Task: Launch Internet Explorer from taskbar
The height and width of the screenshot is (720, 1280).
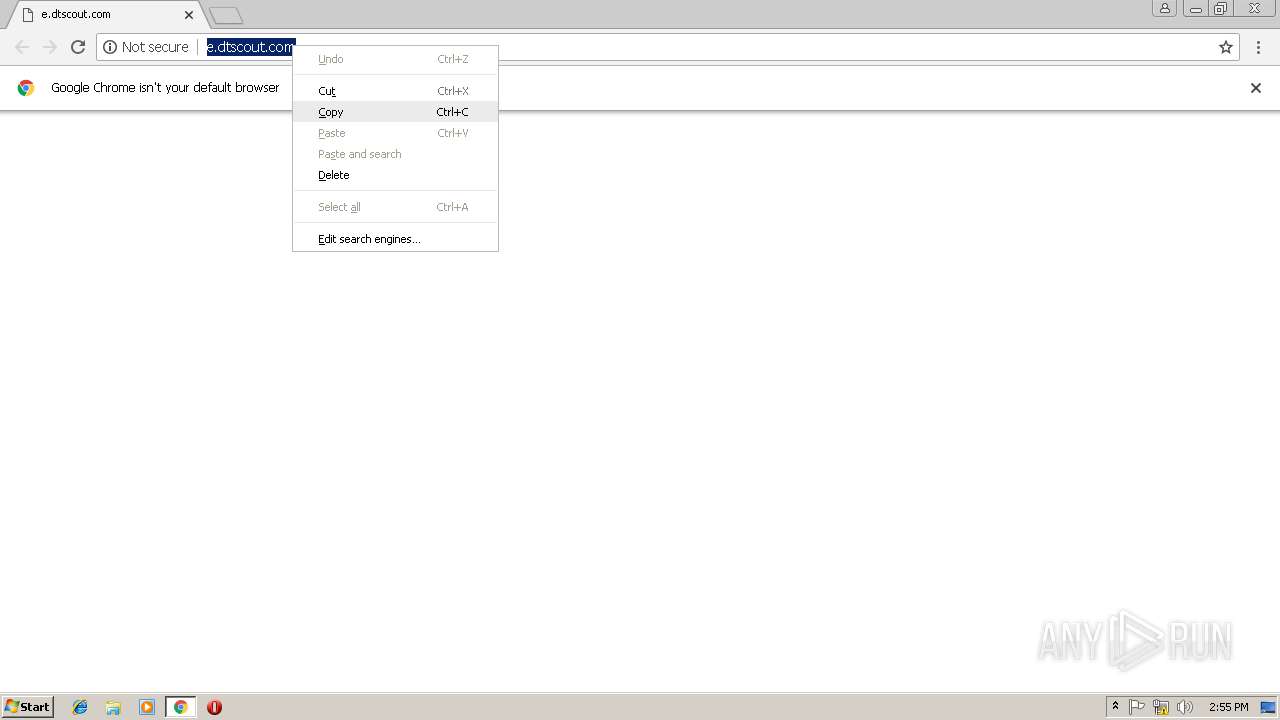Action: (80, 707)
